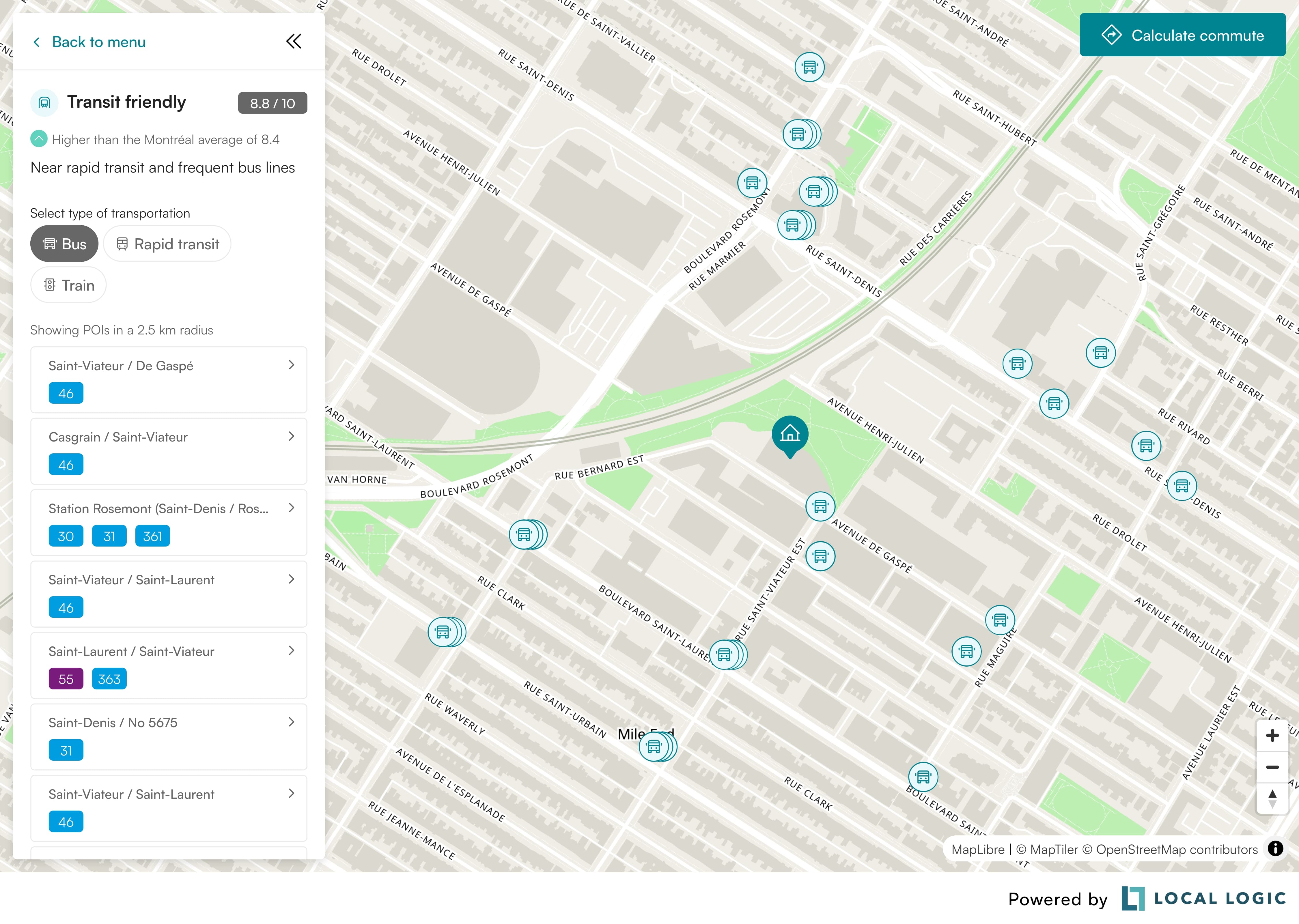
Task: Select bus stop marker left of Rue Maguire
Action: pyautogui.click(x=966, y=651)
